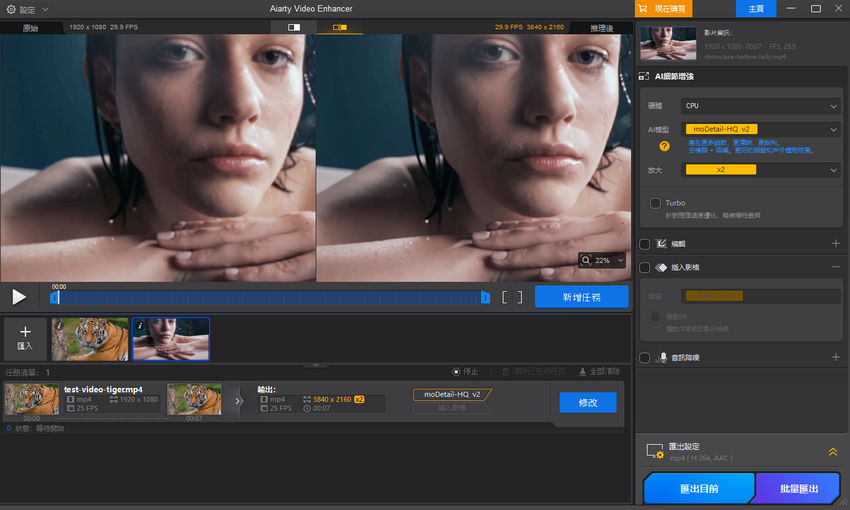Image resolution: width=850 pixels, height=510 pixels.
Task: Click output resolution 3840 x 2160 text
Action: [332, 399]
